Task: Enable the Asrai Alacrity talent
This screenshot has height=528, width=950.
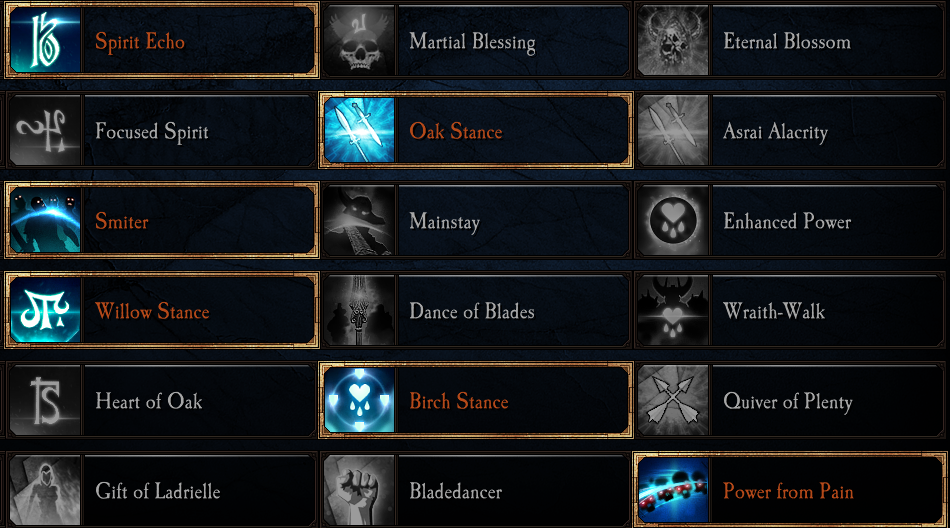Action: coord(775,131)
